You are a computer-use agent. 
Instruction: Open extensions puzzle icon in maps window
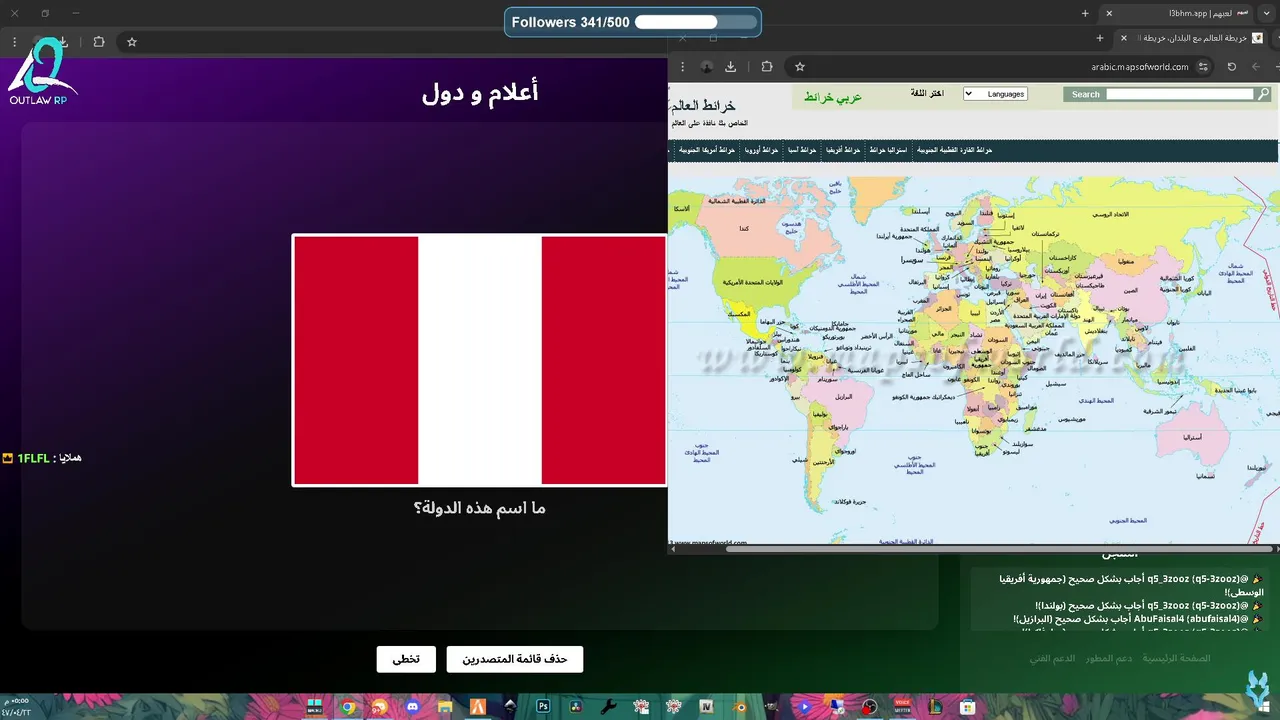click(767, 67)
